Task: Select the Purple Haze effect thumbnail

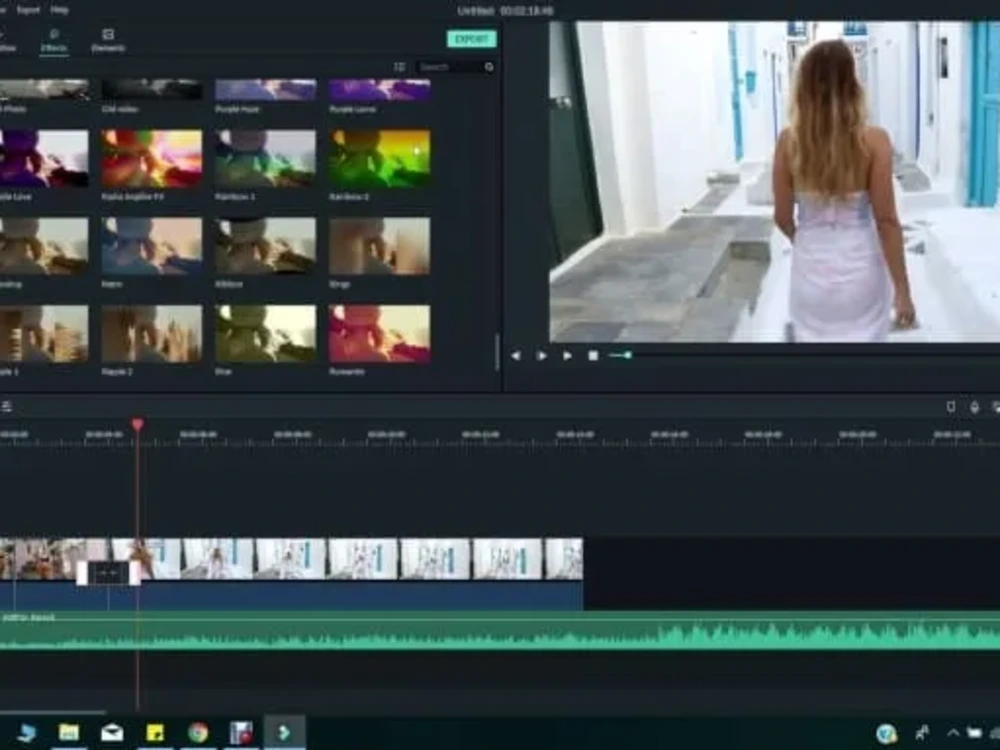Action: tap(265, 89)
